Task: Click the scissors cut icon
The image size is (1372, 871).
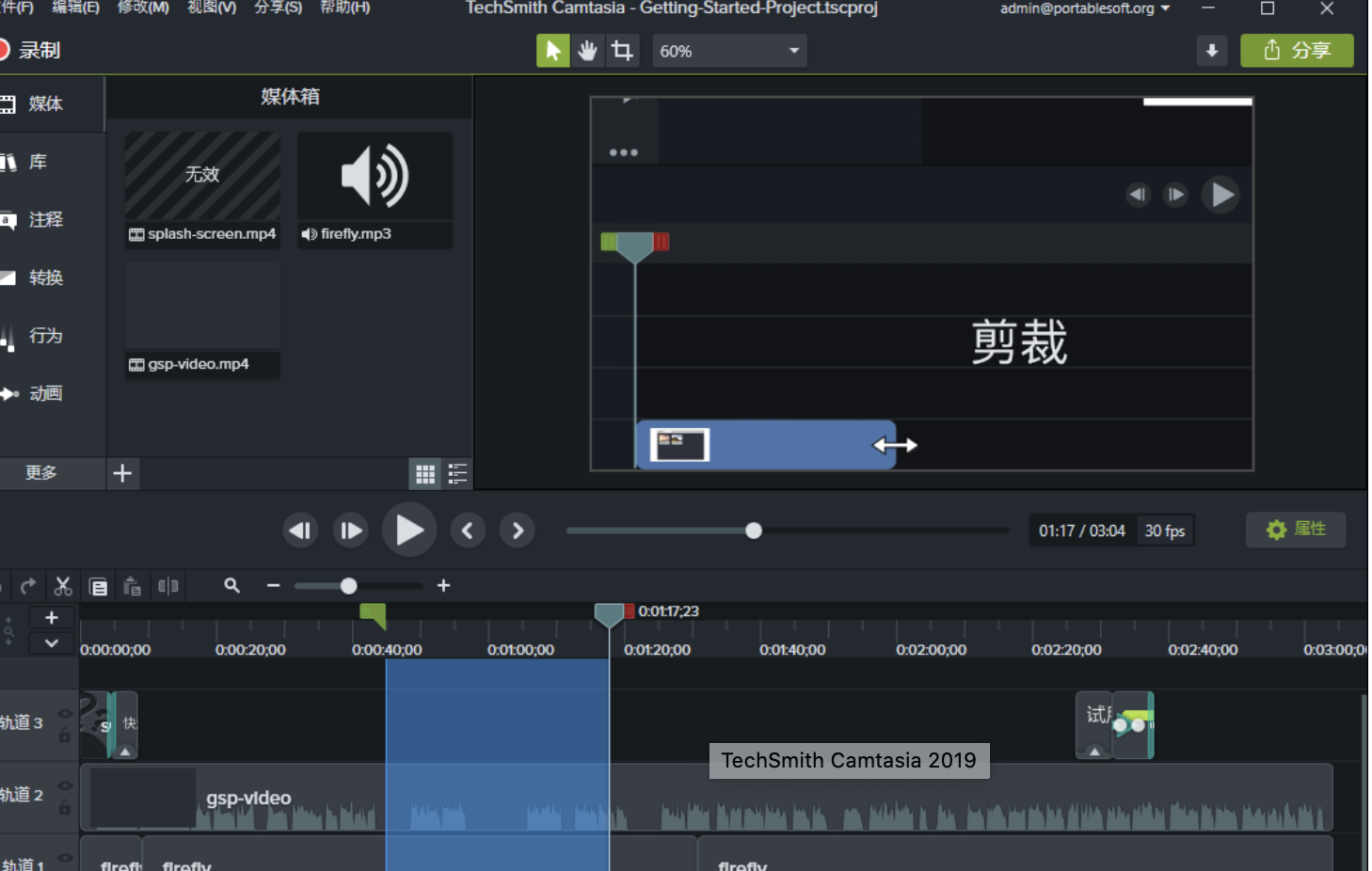Action: click(x=63, y=586)
